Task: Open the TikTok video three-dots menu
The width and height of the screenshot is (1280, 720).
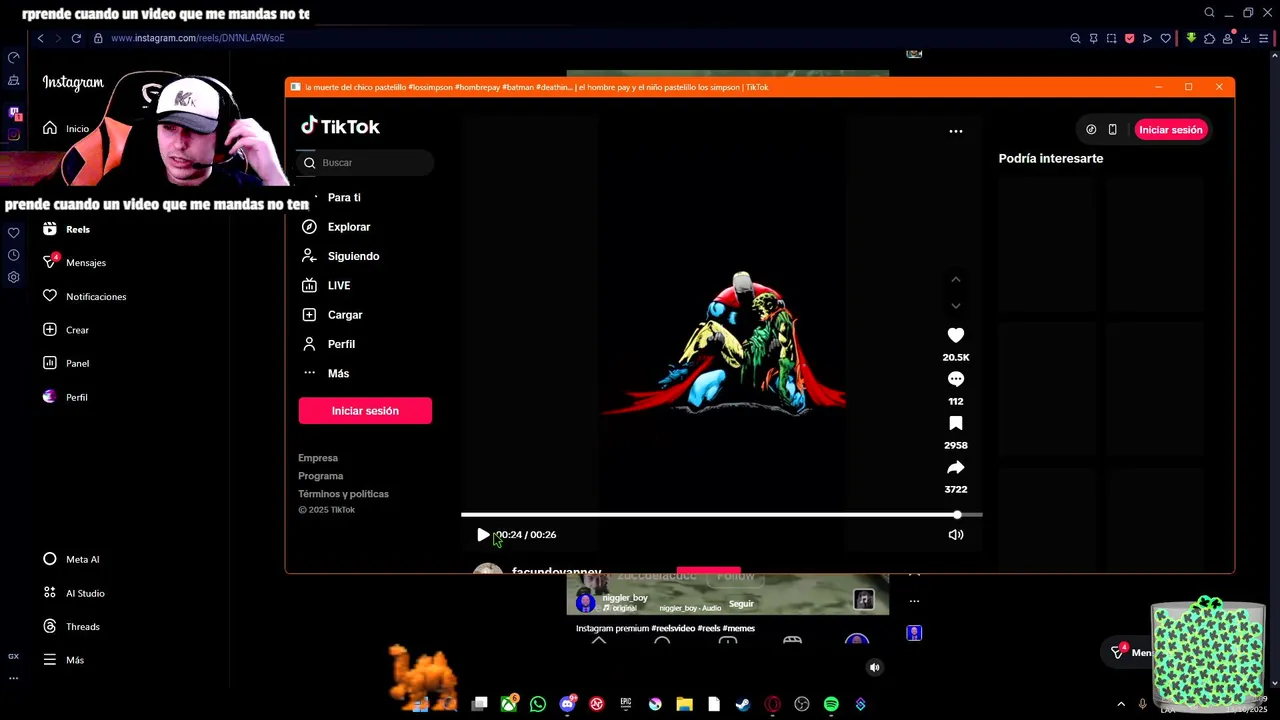Action: coord(956,131)
